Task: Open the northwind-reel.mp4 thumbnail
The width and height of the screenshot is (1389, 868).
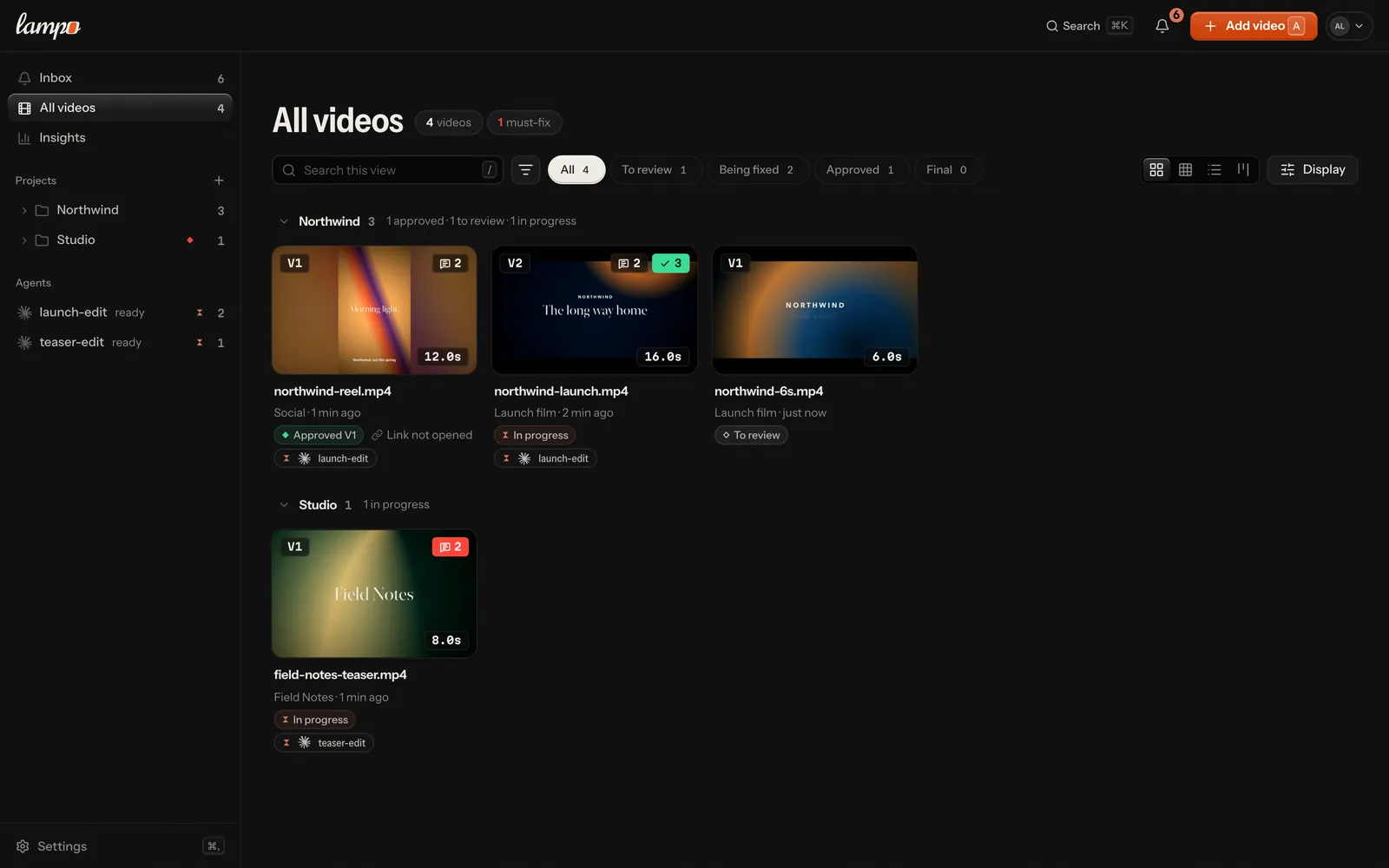Action: [x=374, y=310]
